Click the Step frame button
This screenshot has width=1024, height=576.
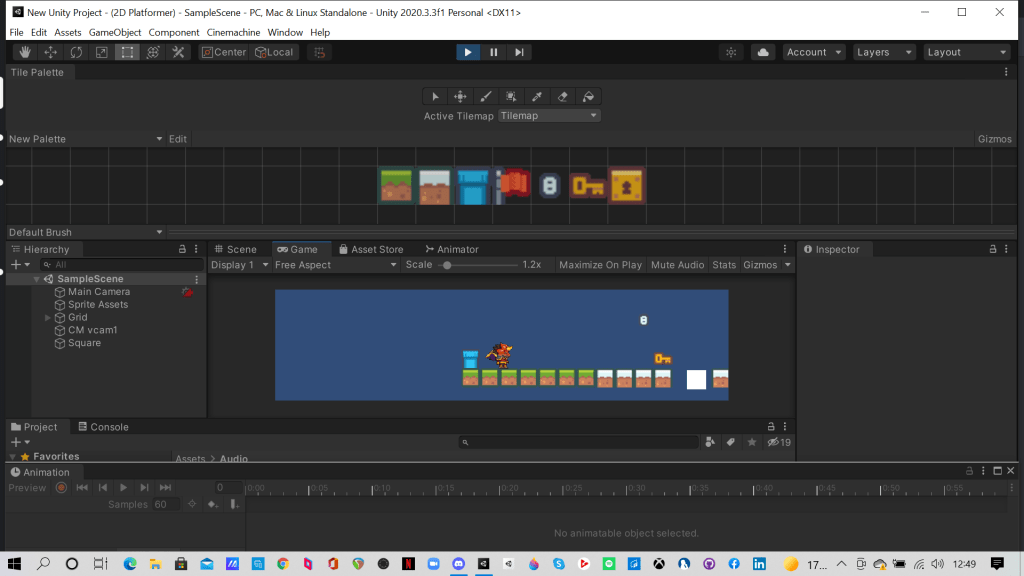coord(519,52)
